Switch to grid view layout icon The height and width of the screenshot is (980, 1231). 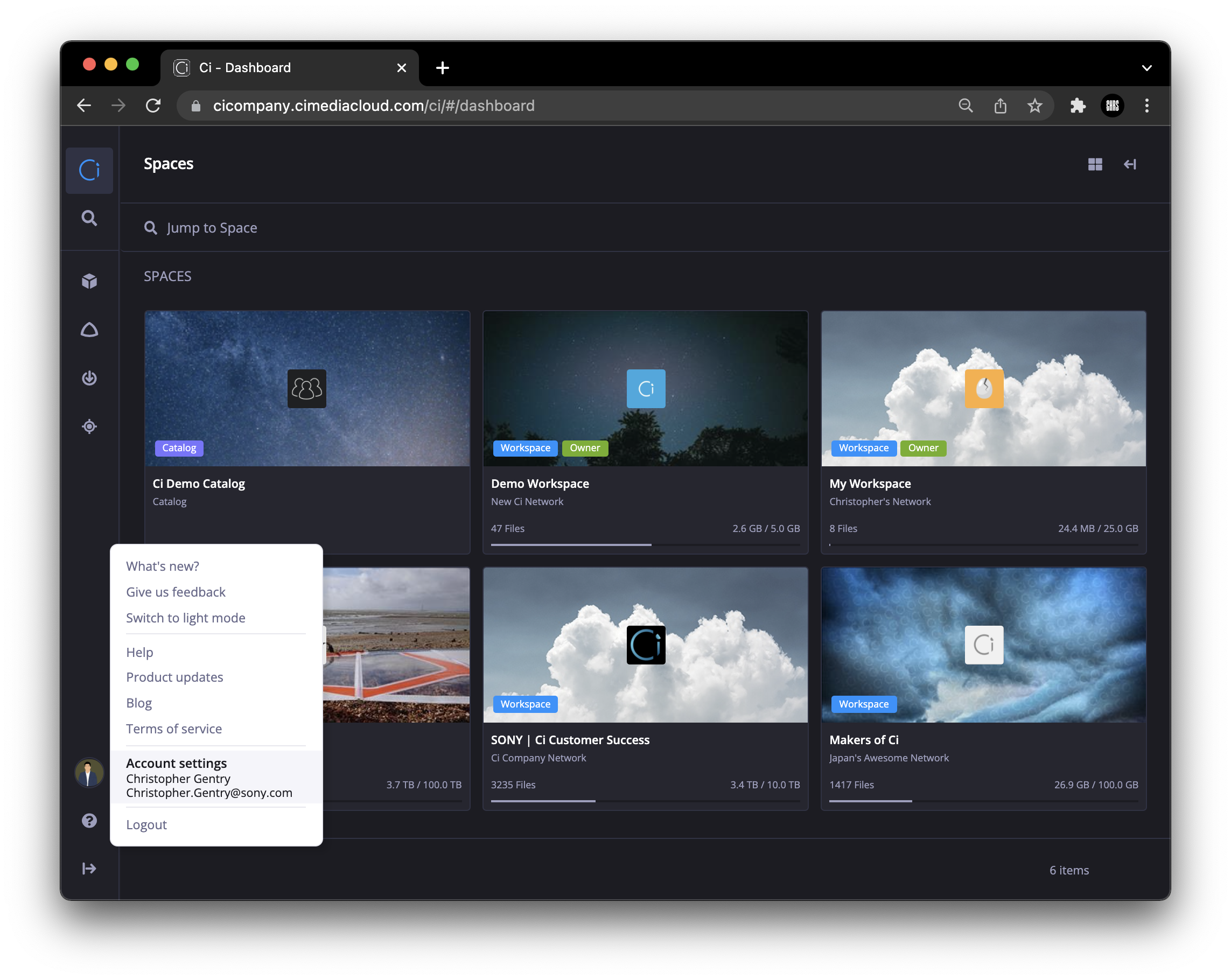pyautogui.click(x=1095, y=164)
